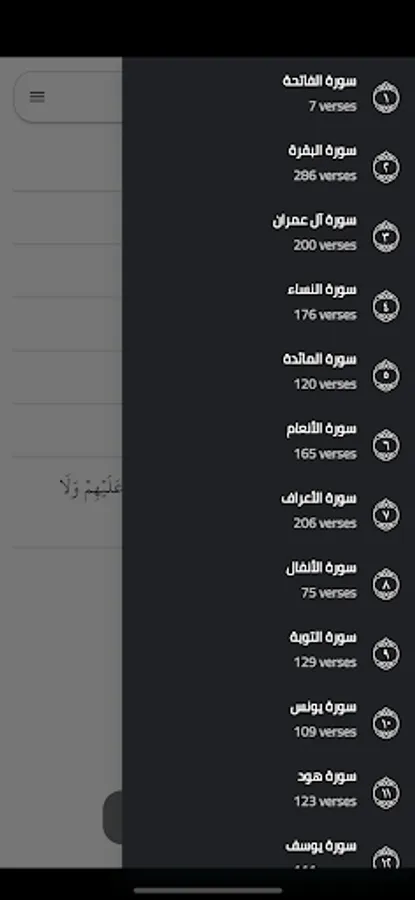Viewport: 415px width, 900px height.
Task: Open Surah Al-Baqarah 286 verses entry
Action: (x=269, y=163)
